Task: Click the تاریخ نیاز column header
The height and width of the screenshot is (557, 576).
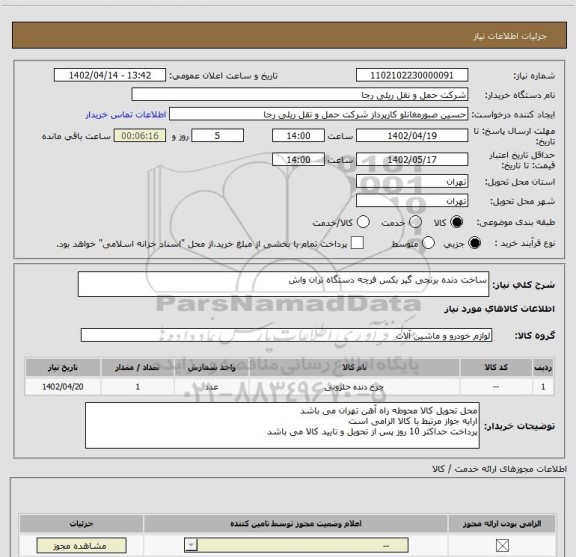Action: (63, 367)
